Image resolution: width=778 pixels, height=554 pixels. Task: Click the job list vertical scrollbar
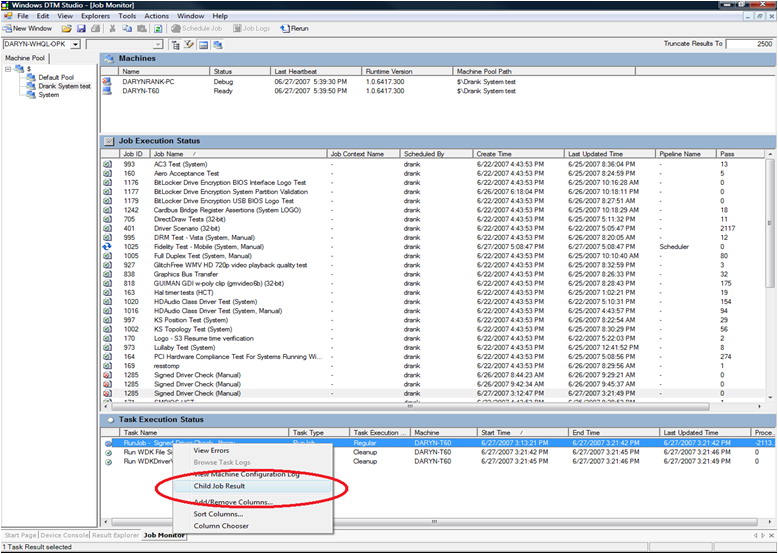pos(771,223)
